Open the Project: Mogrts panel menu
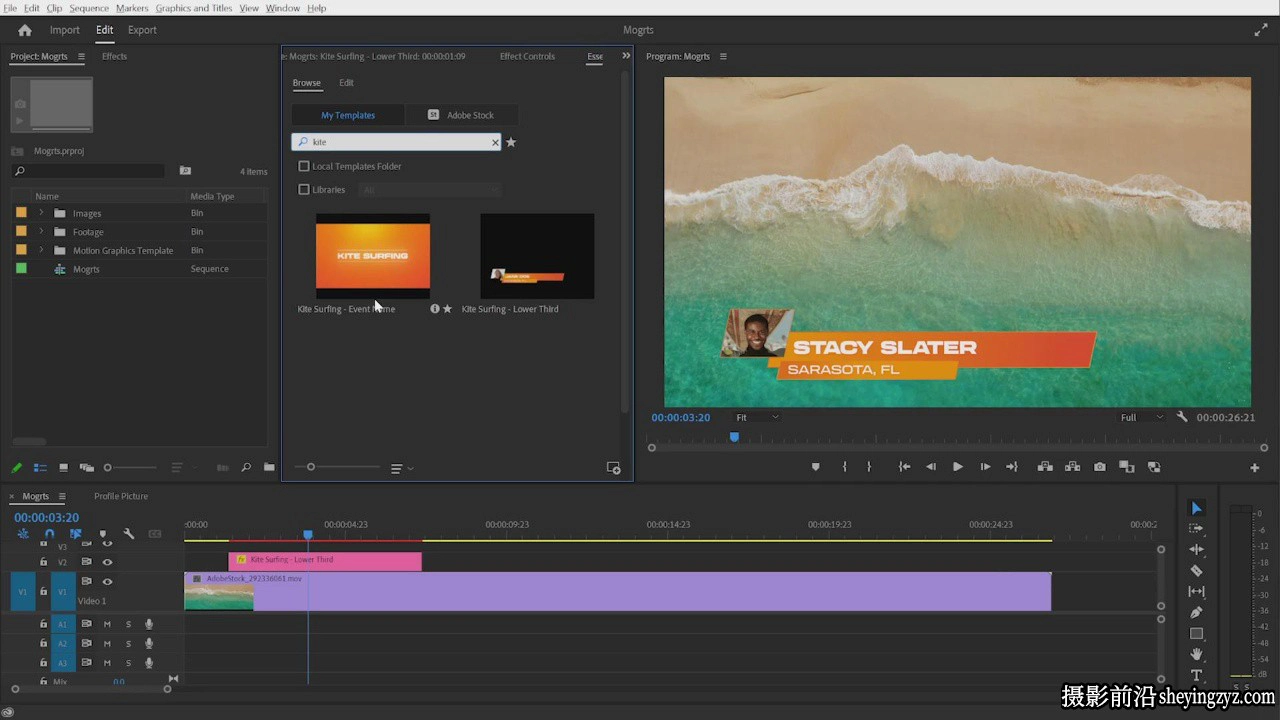 pos(81,56)
